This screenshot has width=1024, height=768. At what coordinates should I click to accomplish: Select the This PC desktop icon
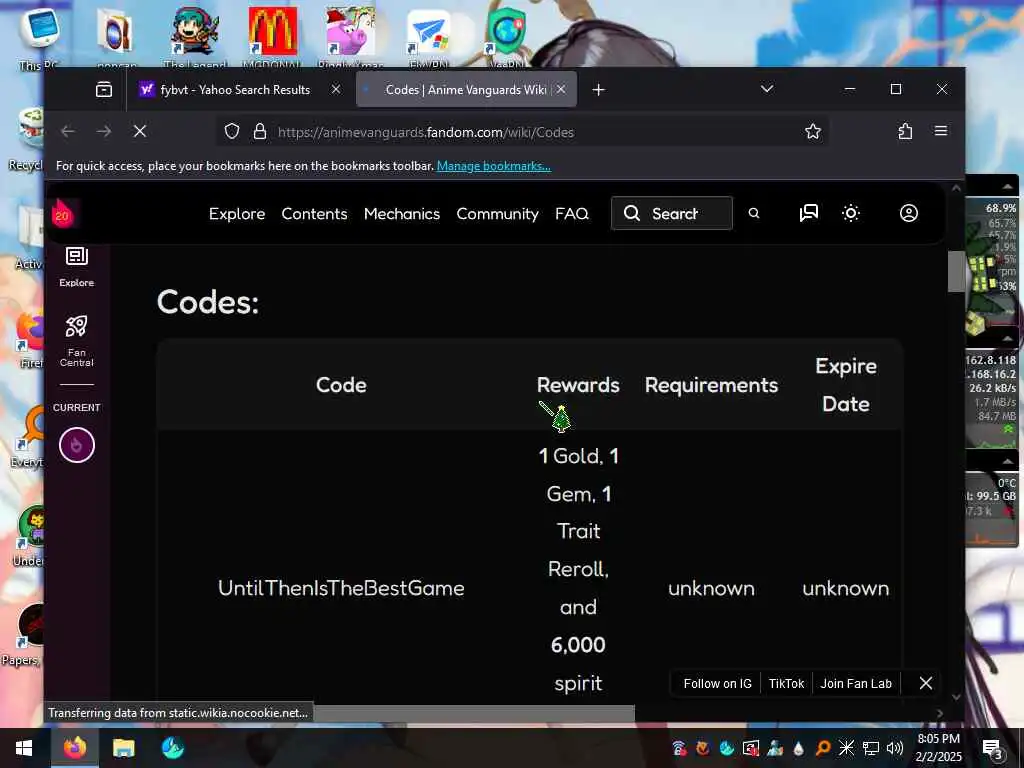click(39, 37)
